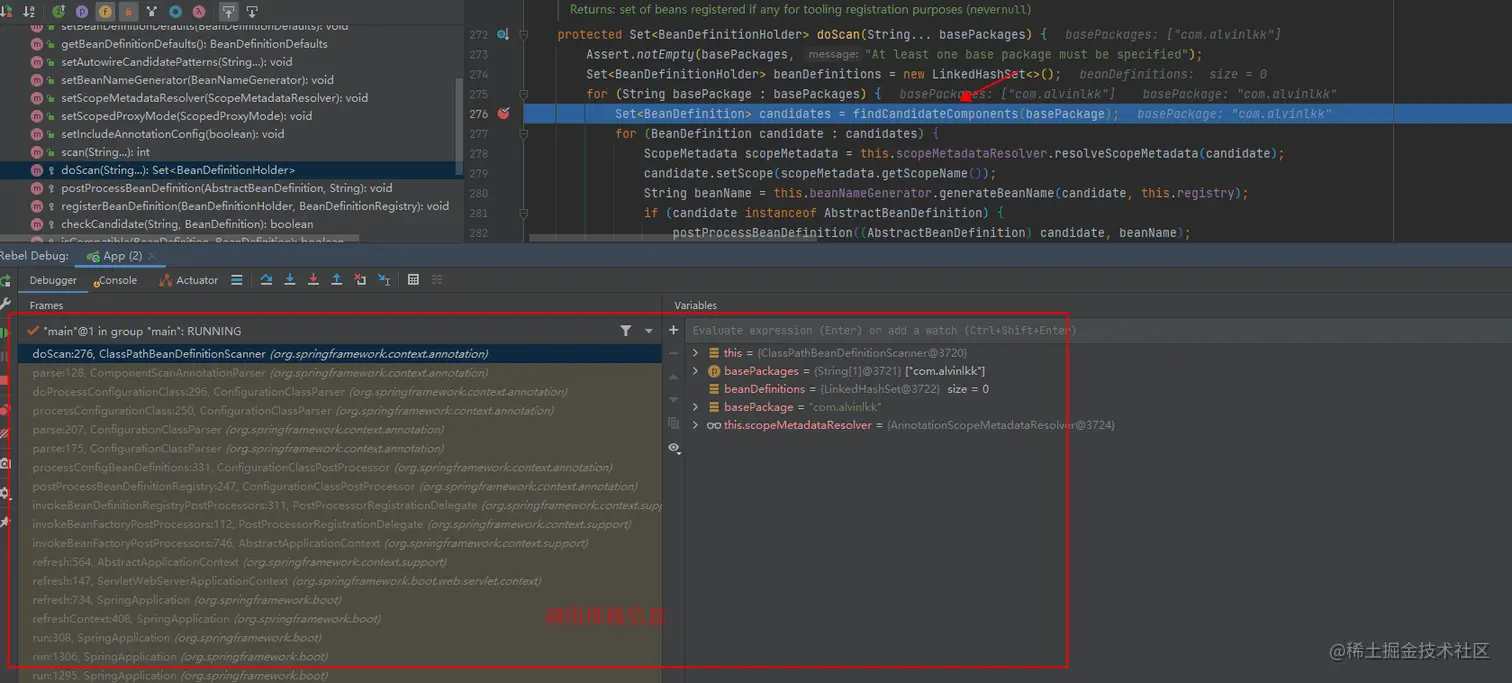The image size is (1512, 683).
Task: Click Step Into (blue down arrow)
Action: [290, 280]
